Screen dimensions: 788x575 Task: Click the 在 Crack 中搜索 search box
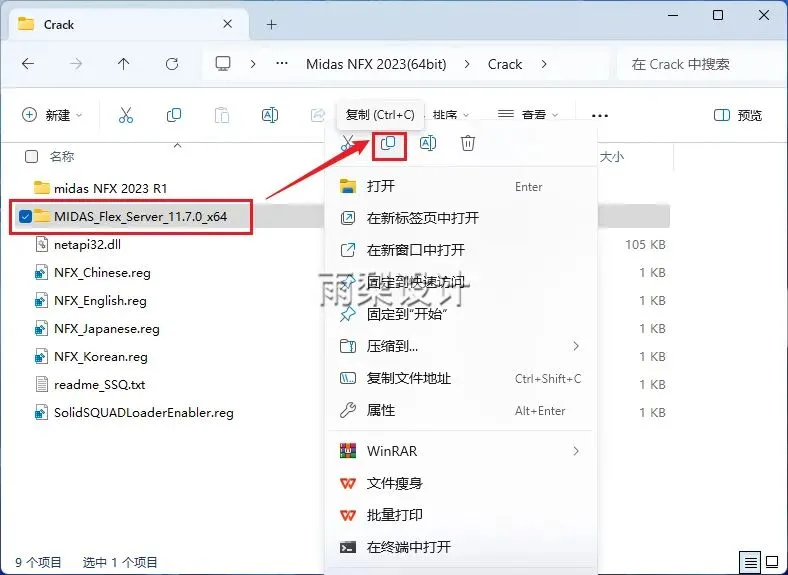(x=699, y=64)
